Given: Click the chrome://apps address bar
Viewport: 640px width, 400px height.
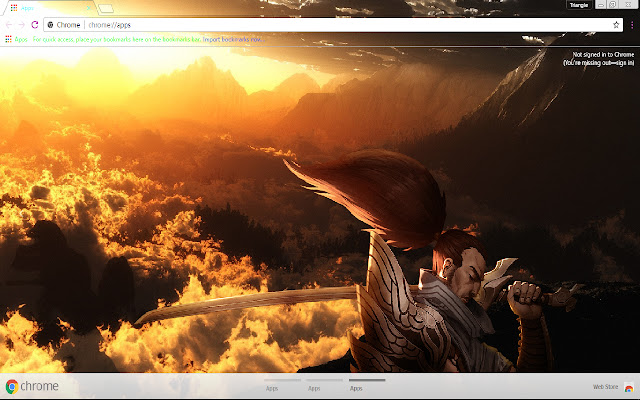Looking at the screenshot, I should click(x=333, y=25).
